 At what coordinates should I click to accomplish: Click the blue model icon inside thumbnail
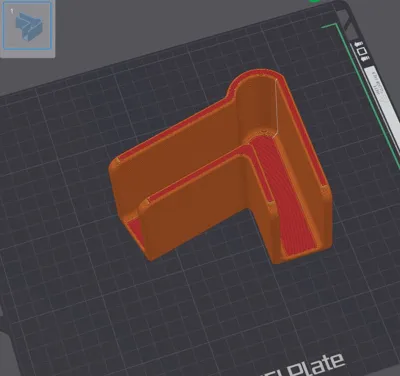[x=29, y=26]
